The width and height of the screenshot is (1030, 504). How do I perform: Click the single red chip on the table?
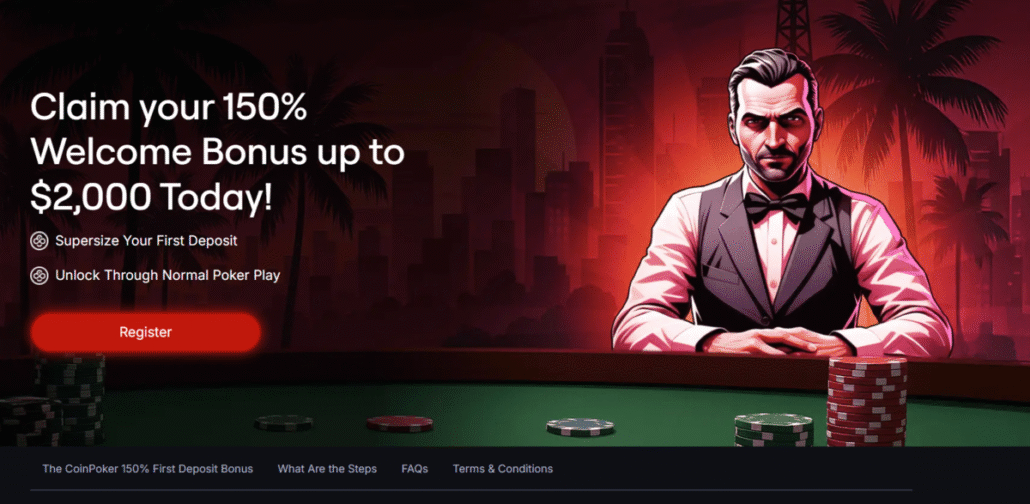click(x=399, y=424)
